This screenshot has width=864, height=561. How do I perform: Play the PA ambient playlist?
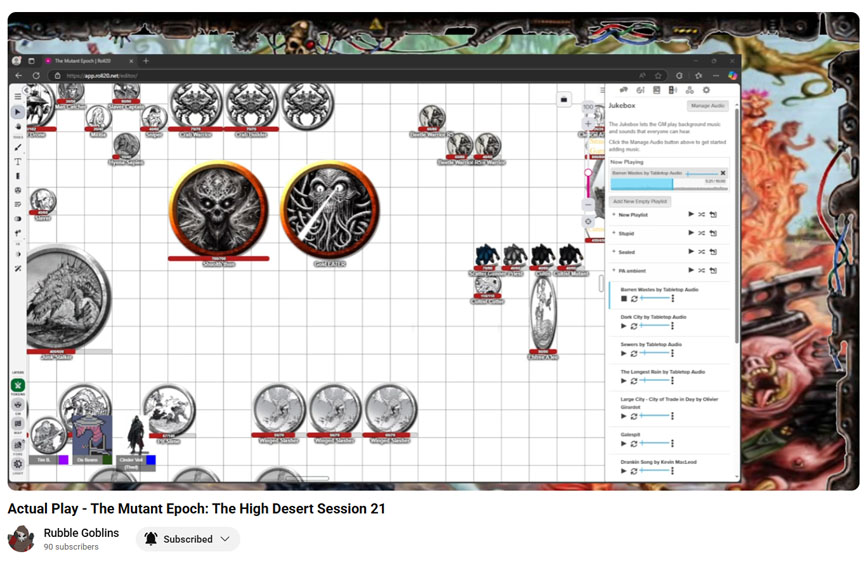coord(690,270)
